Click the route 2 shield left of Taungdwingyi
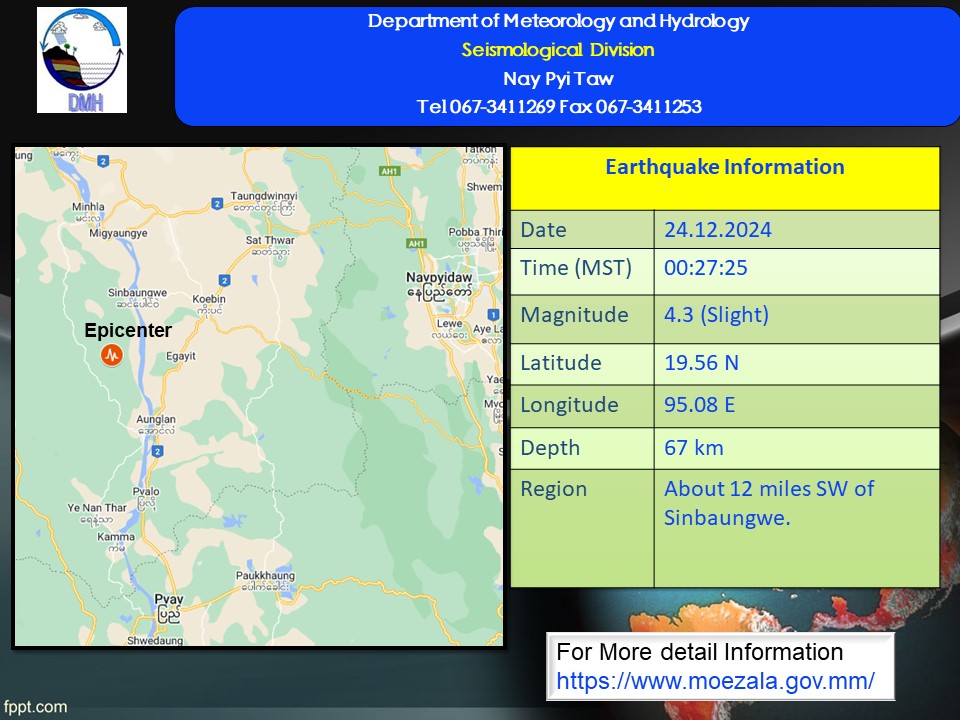Screen dimensions: 960x720 click(216, 203)
